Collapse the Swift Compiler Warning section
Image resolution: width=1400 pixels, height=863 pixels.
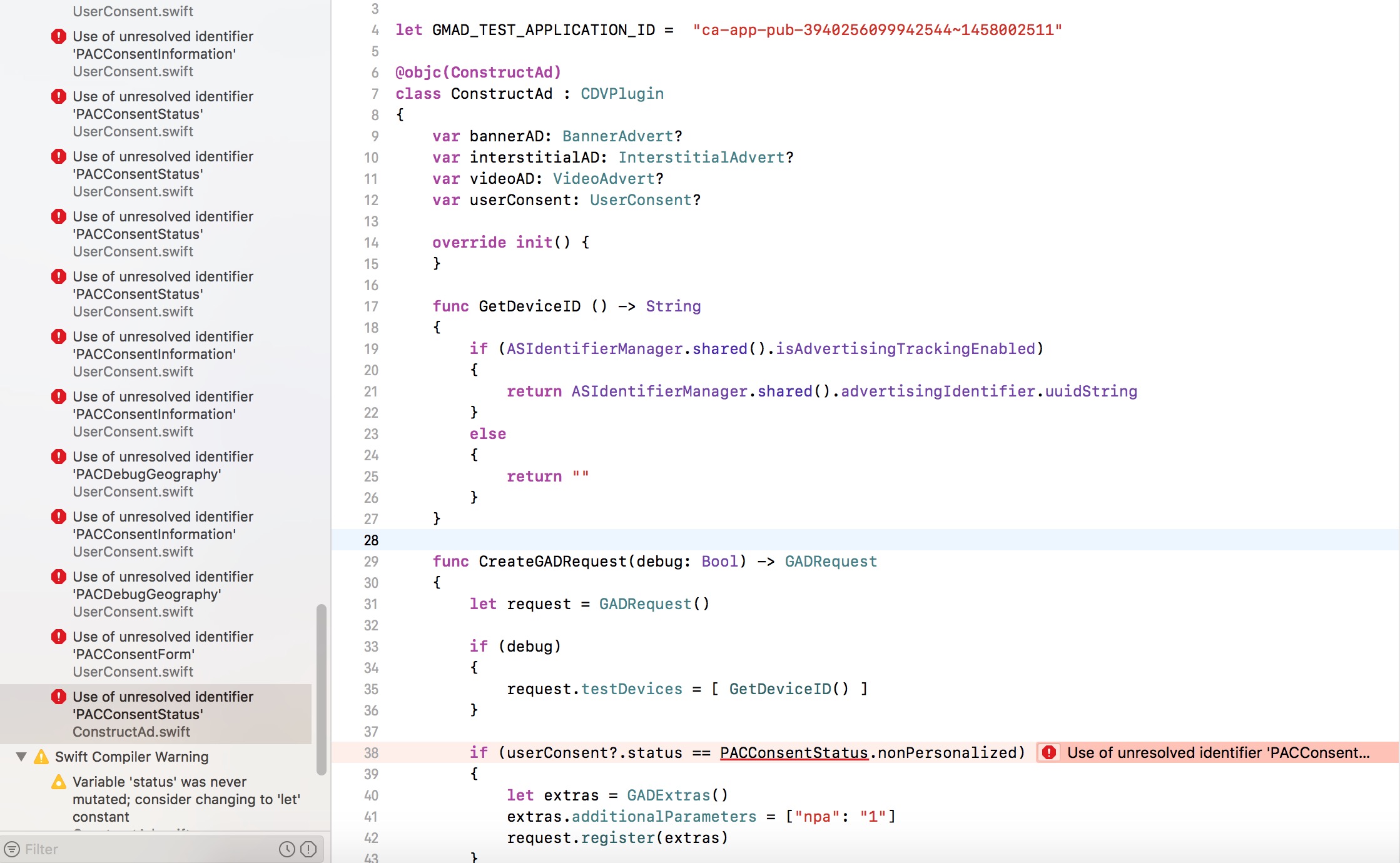(x=21, y=757)
